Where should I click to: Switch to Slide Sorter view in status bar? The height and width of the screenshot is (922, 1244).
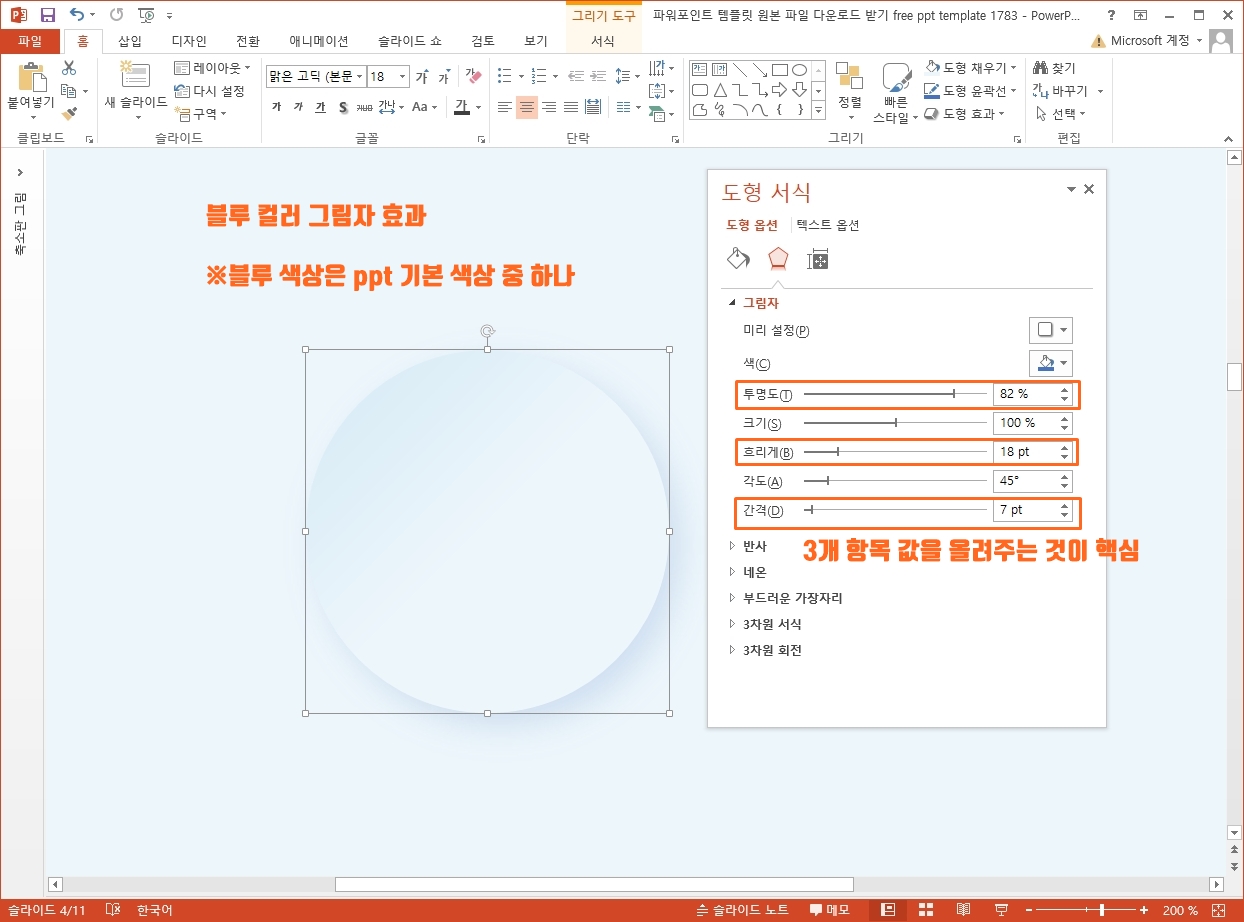point(925,910)
